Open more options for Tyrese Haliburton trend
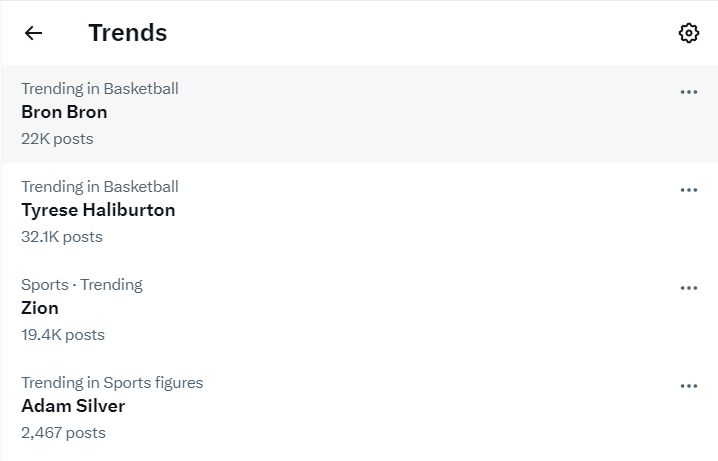The image size is (718, 461). pos(688,190)
